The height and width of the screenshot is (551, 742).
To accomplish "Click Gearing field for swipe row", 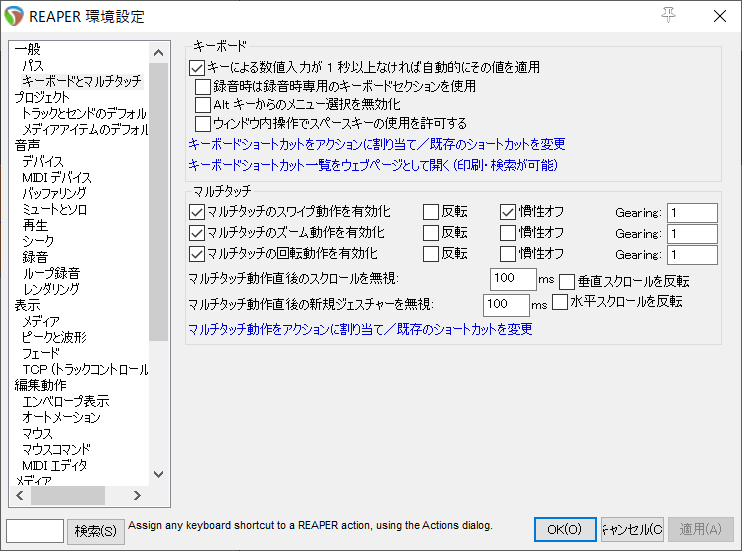I will pos(692,213).
